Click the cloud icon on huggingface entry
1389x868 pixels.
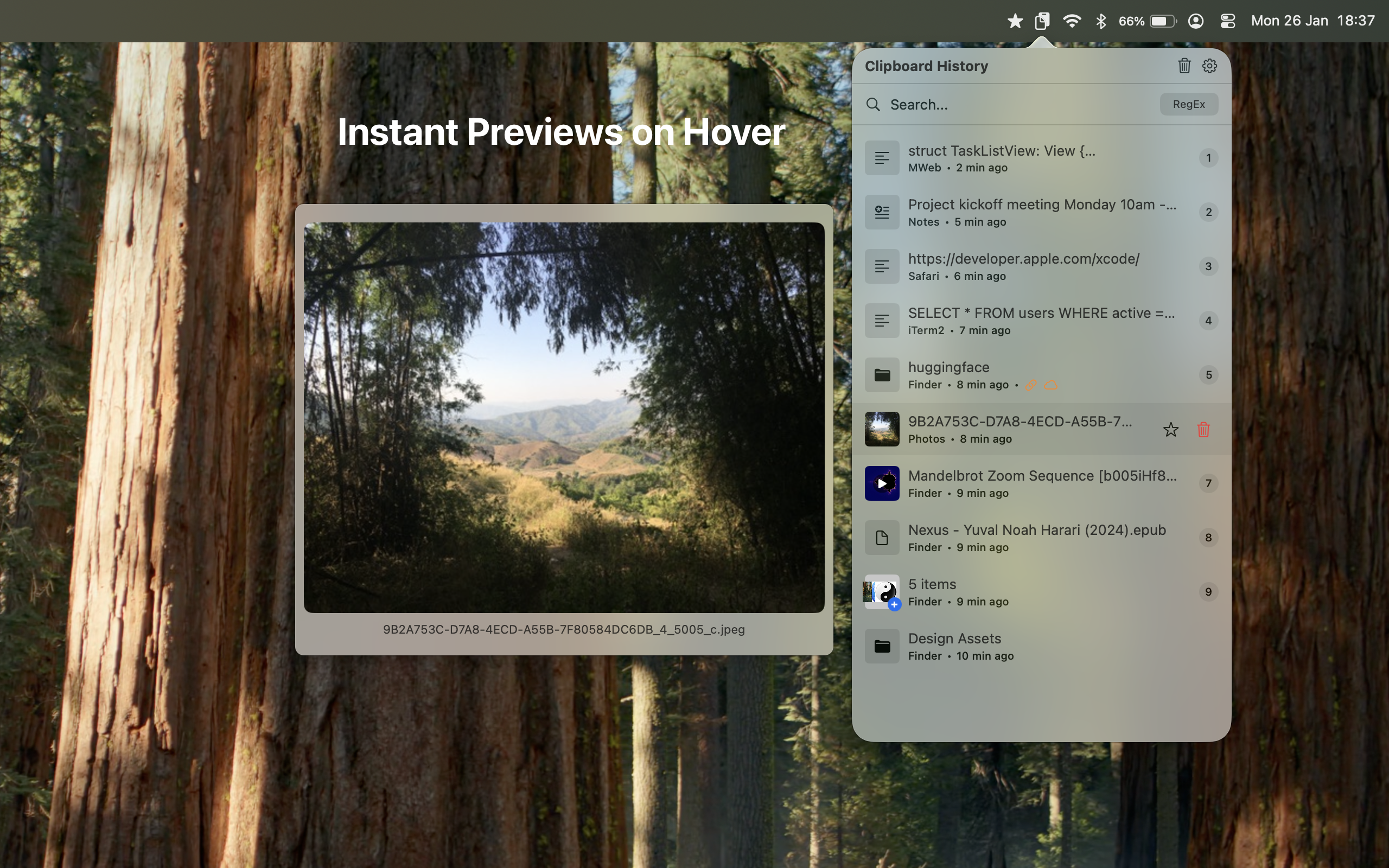click(x=1050, y=385)
